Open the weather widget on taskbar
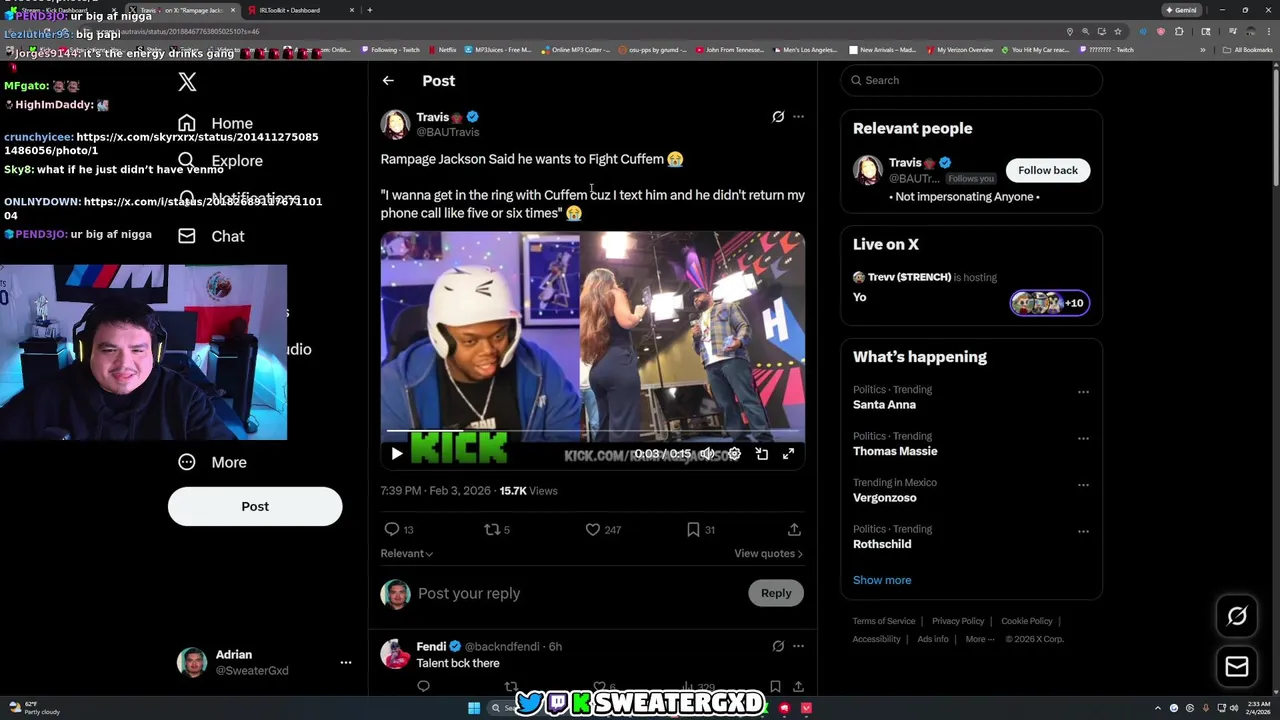Viewport: 1280px width, 720px height. point(36,708)
